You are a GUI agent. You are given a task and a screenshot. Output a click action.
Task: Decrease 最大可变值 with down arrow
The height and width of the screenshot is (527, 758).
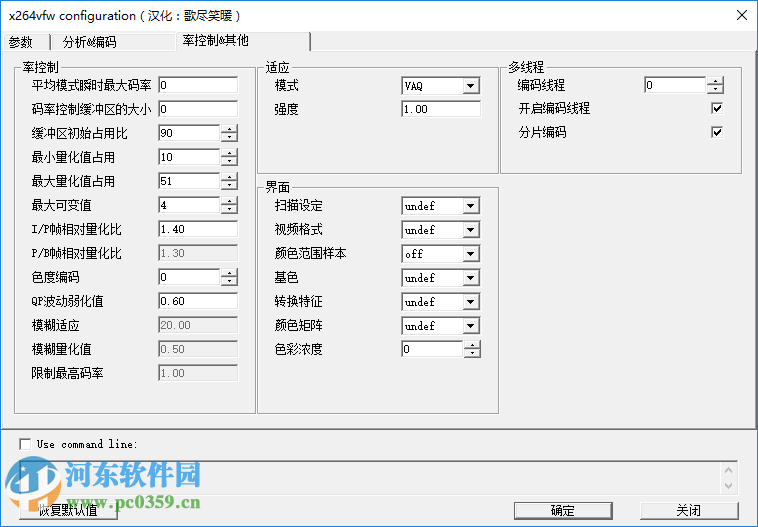[x=229, y=209]
